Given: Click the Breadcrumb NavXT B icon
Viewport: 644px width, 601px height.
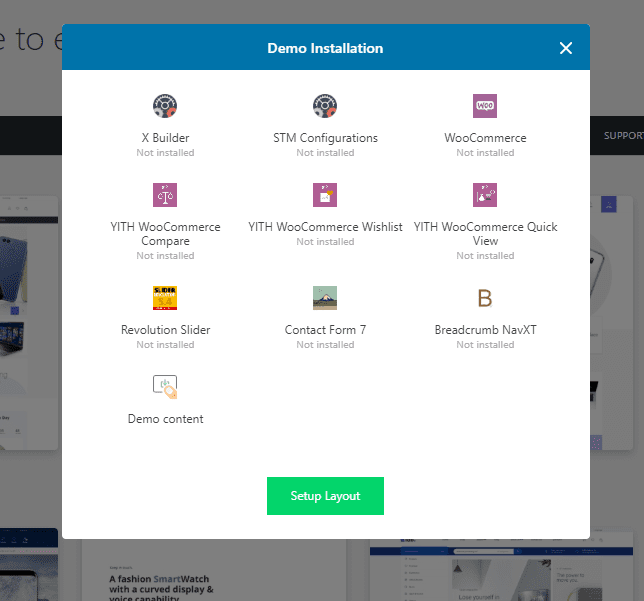Looking at the screenshot, I should 485,298.
